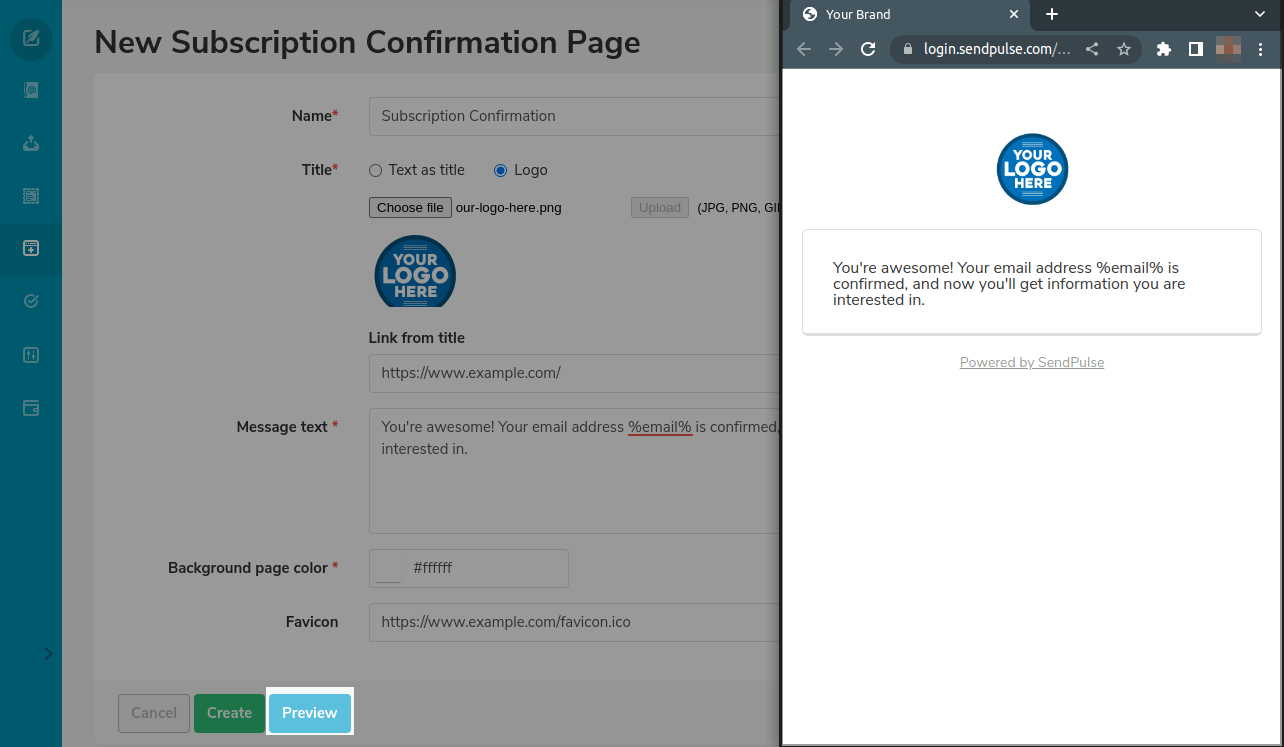Select the 'Text as title' radio option
The image size is (1284, 747).
376,171
